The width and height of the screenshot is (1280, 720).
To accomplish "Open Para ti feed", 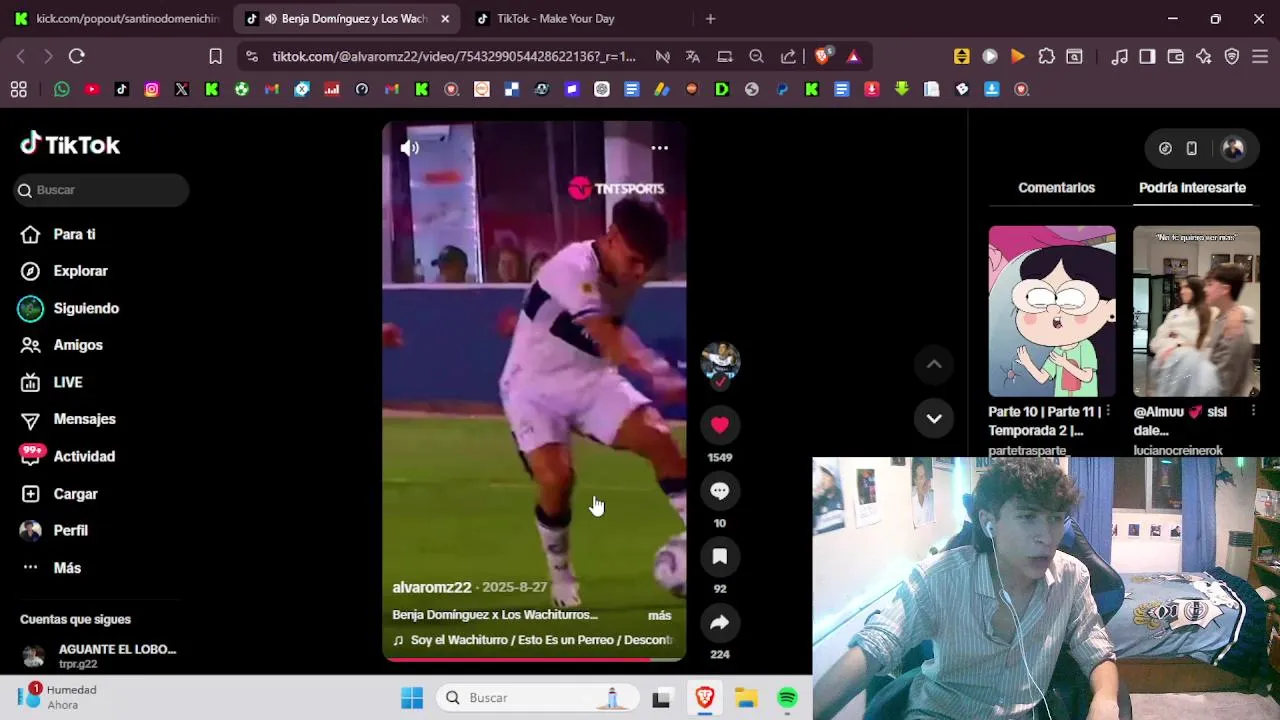I will pos(74,234).
